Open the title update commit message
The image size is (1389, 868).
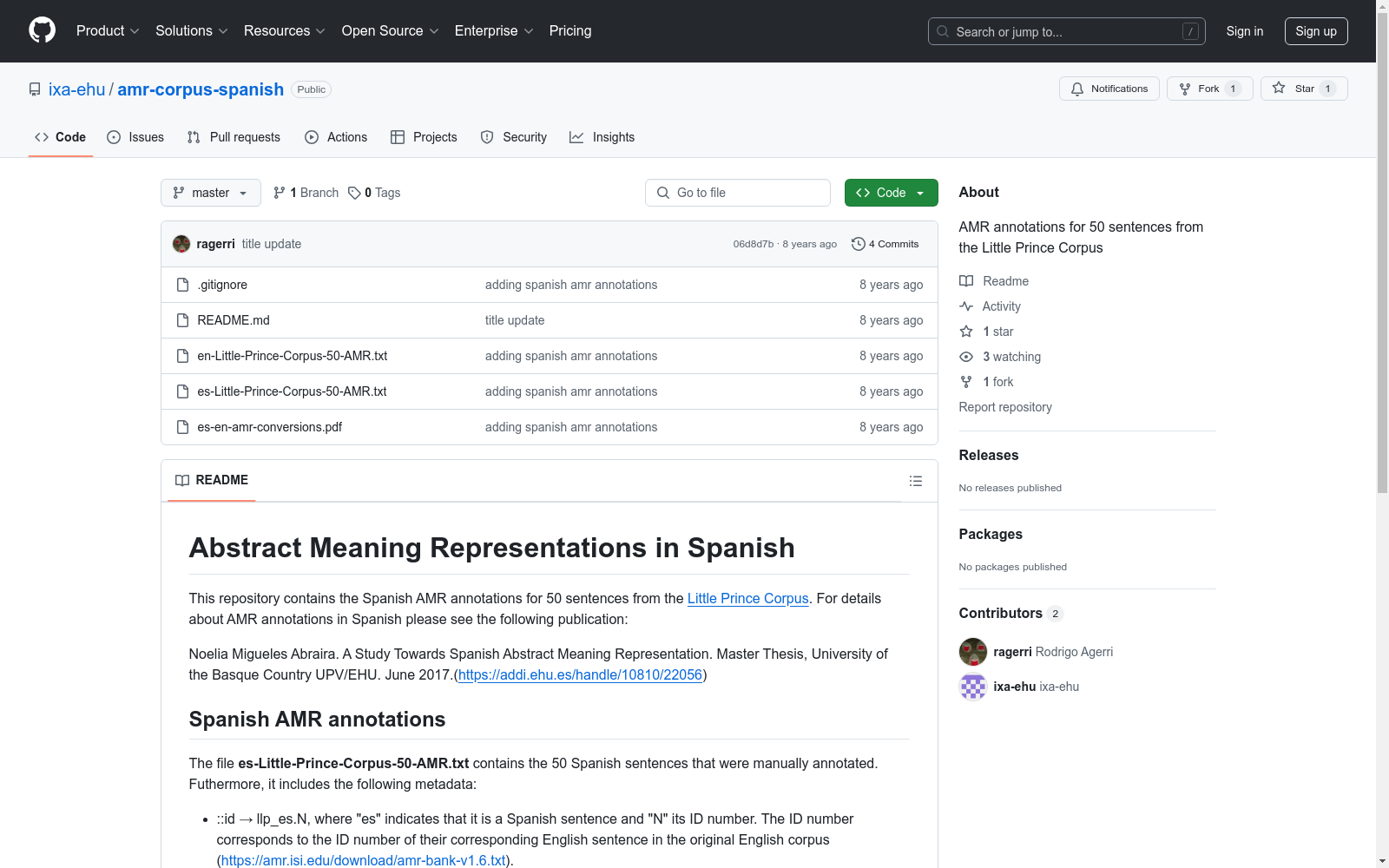[x=272, y=244]
